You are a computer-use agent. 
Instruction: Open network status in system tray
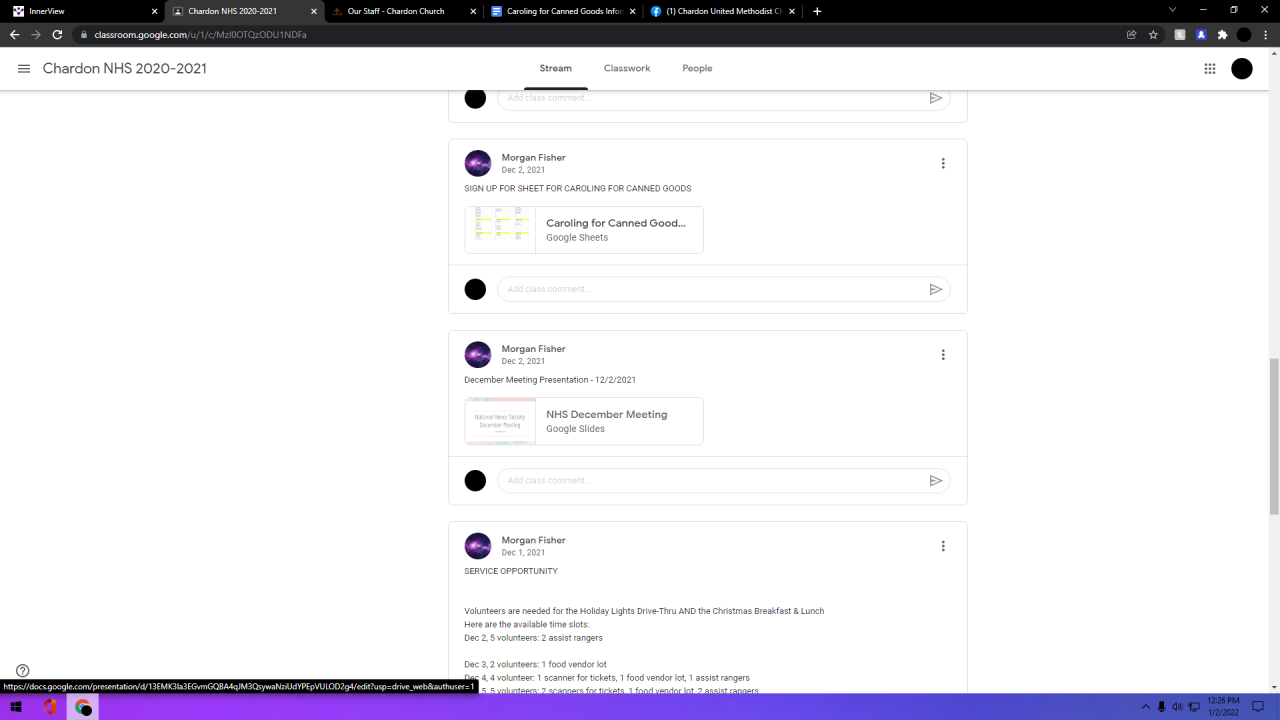[1193, 707]
